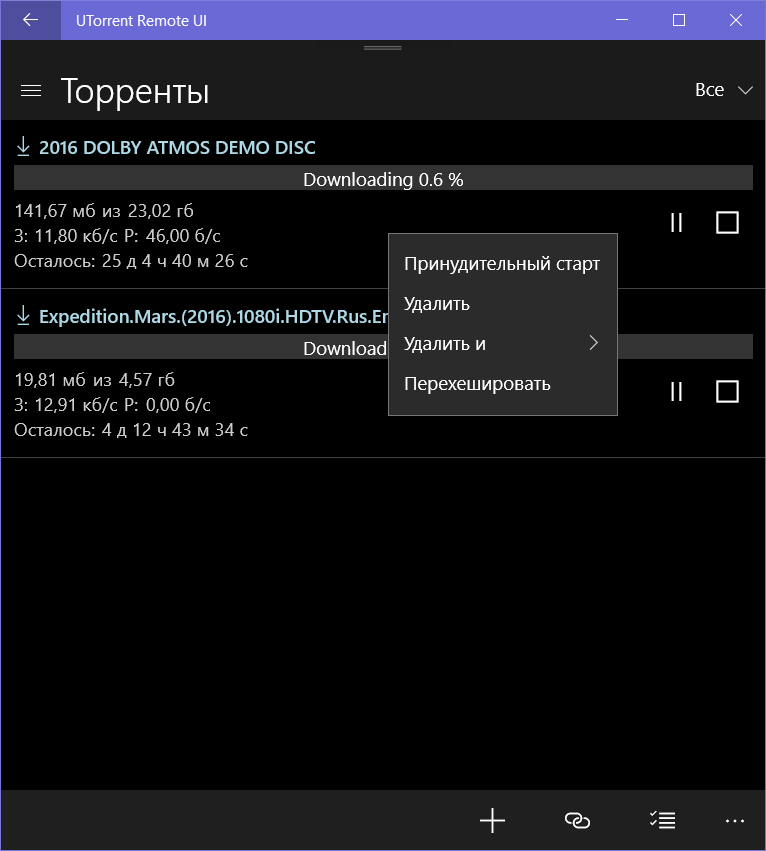Click download arrow icon of DOLBY ATMOS torrent
Screen dimensions: 766x851
pyautogui.click(x=23, y=147)
